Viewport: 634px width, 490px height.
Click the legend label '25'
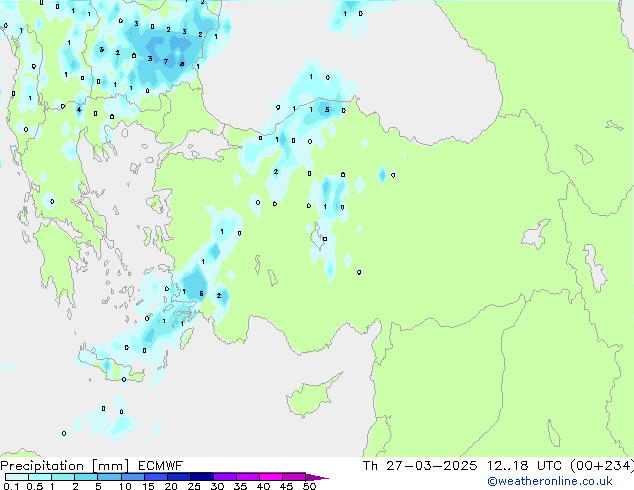coord(194,486)
